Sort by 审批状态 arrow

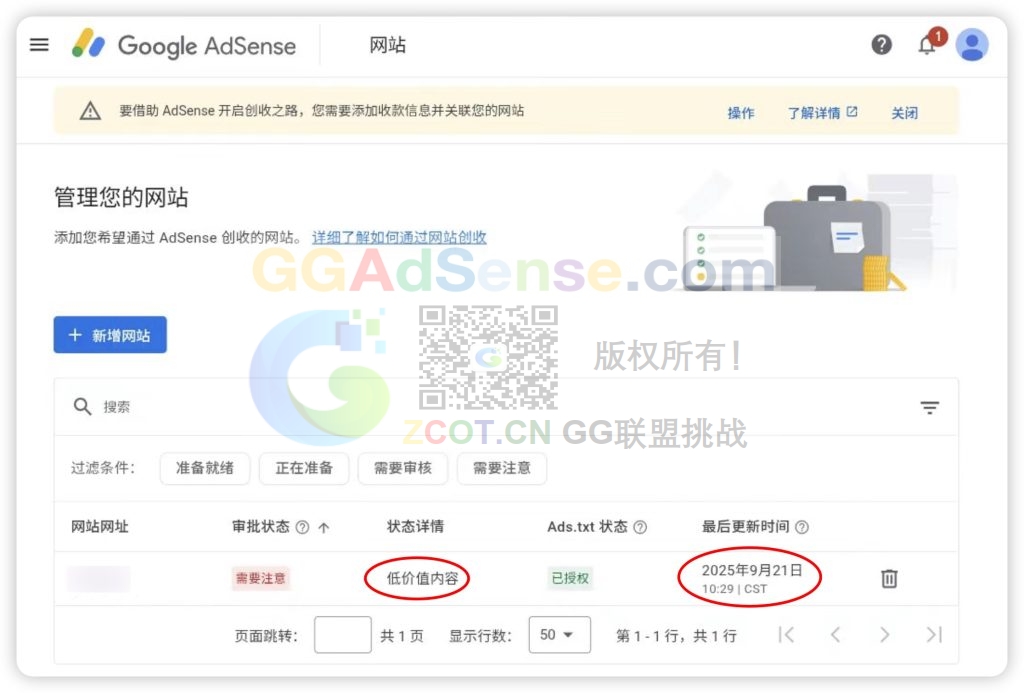[324, 527]
